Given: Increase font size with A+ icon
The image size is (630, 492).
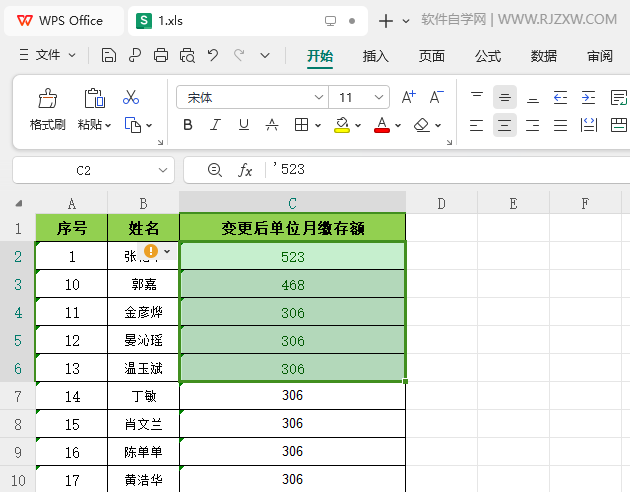Looking at the screenshot, I should [x=409, y=97].
